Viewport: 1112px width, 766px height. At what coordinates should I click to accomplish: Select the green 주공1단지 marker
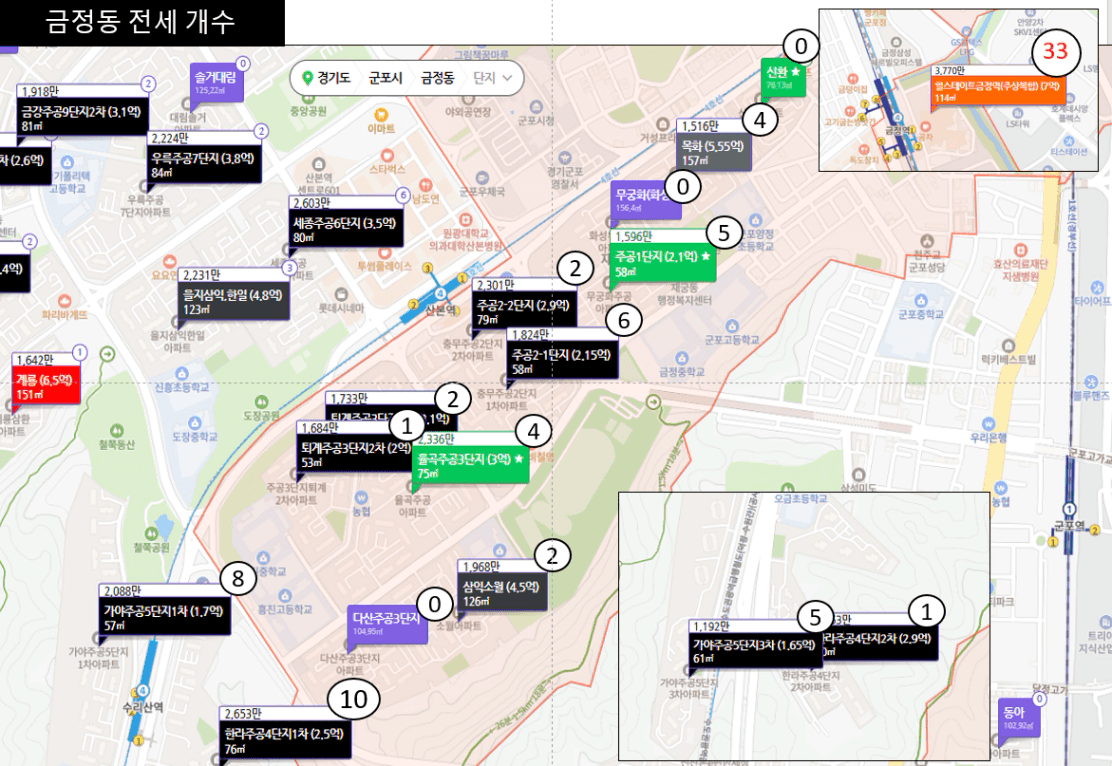[x=662, y=256]
